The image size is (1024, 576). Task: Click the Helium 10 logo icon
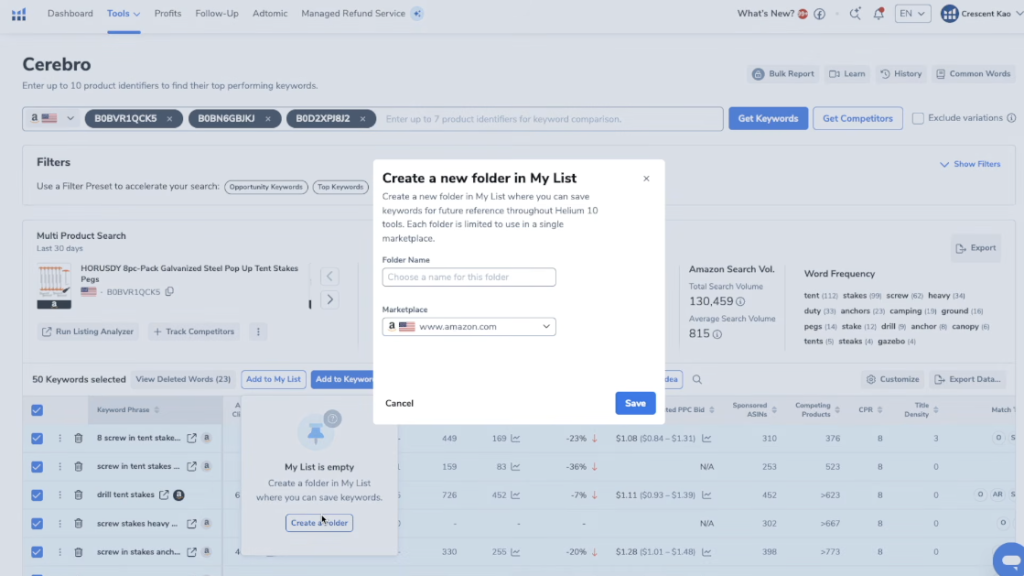click(20, 14)
